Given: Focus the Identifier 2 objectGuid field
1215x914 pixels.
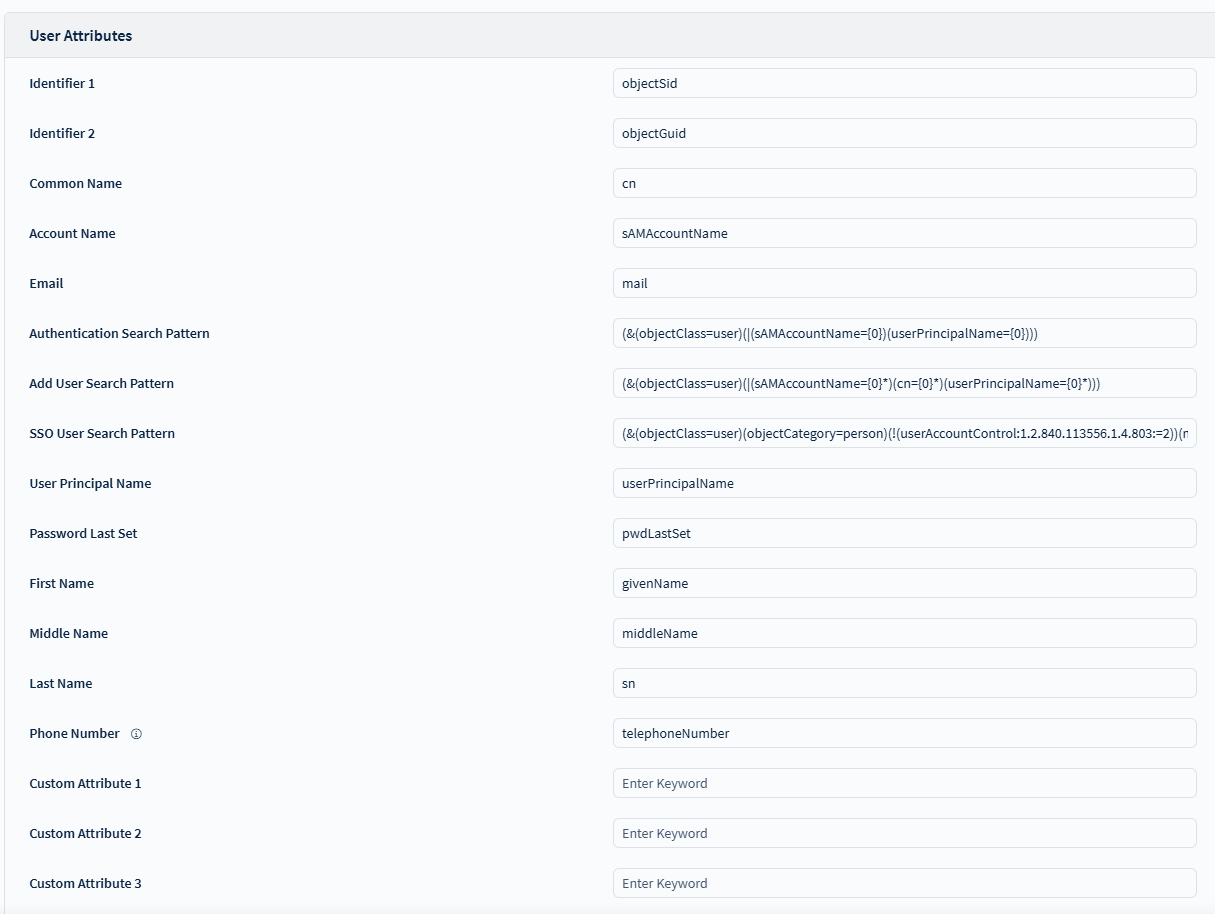Looking at the screenshot, I should pyautogui.click(x=904, y=133).
